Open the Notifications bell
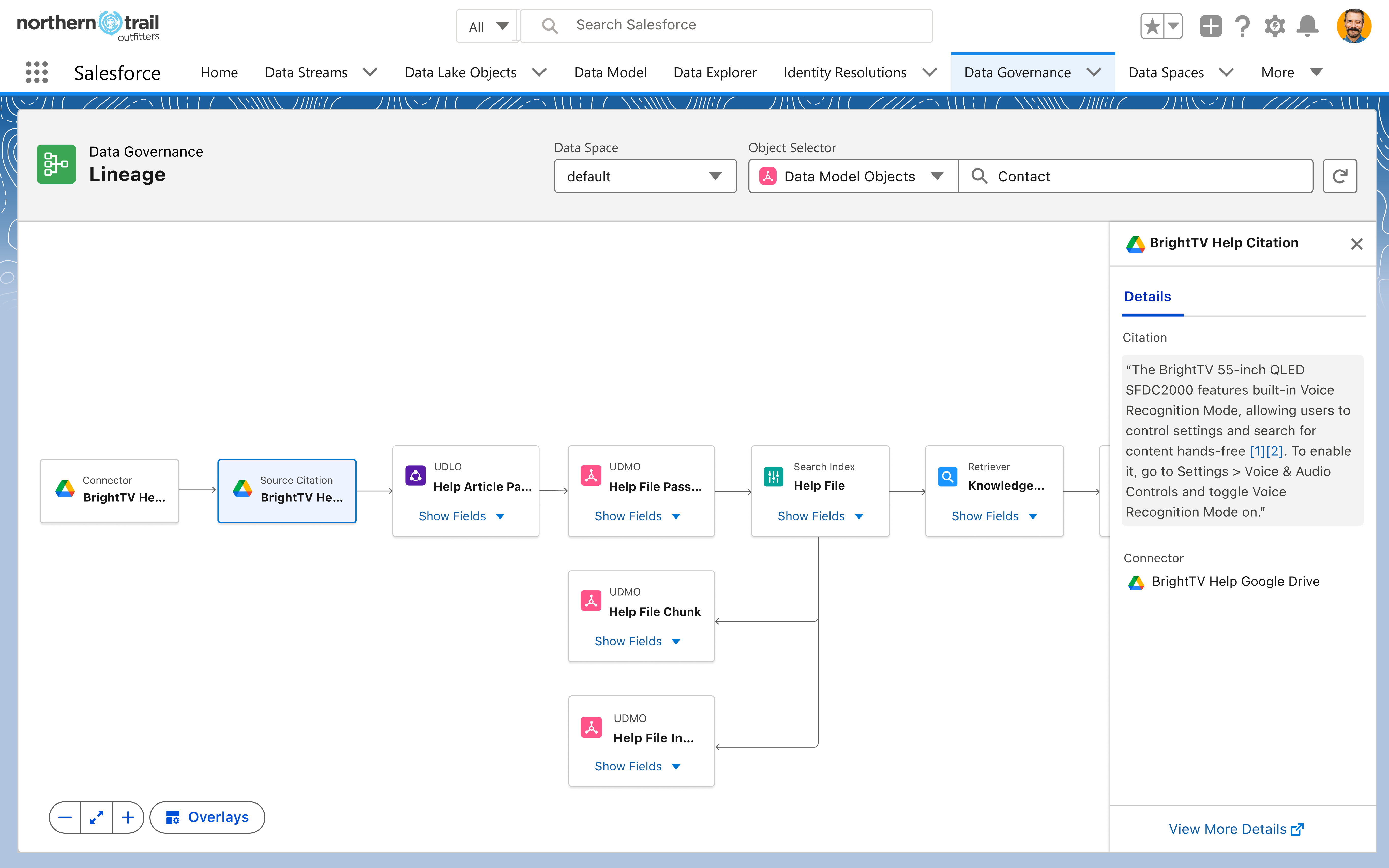Viewport: 1389px width, 868px height. tap(1307, 26)
